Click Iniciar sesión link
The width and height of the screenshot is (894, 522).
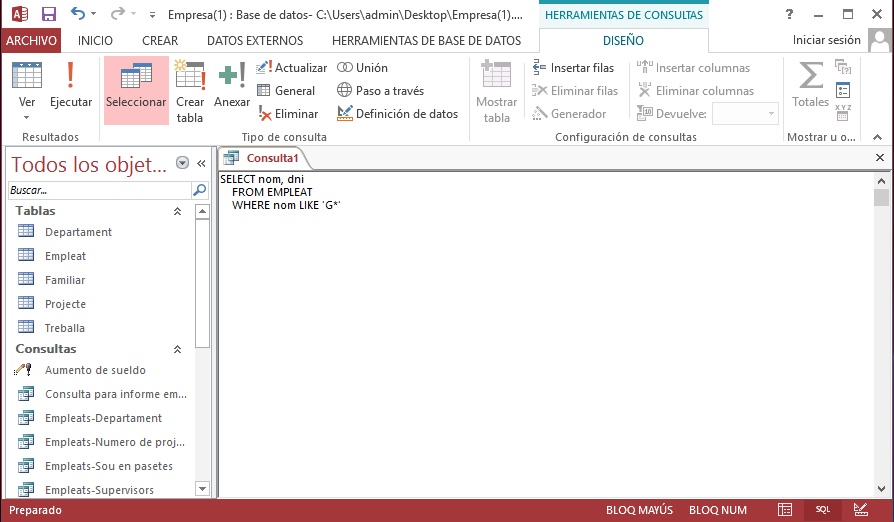tap(826, 41)
